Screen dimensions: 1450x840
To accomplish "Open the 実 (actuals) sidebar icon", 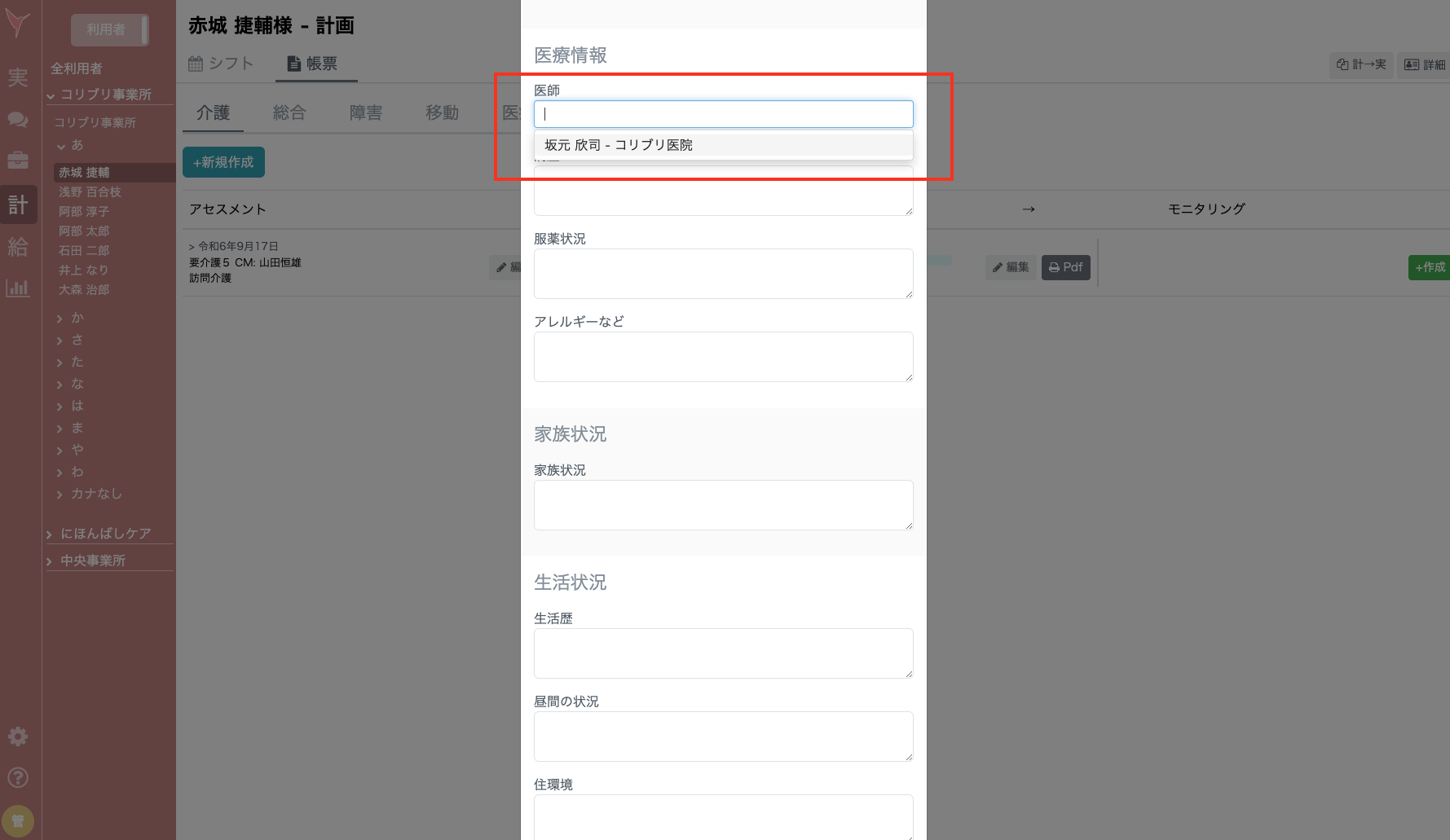I will click(x=18, y=78).
